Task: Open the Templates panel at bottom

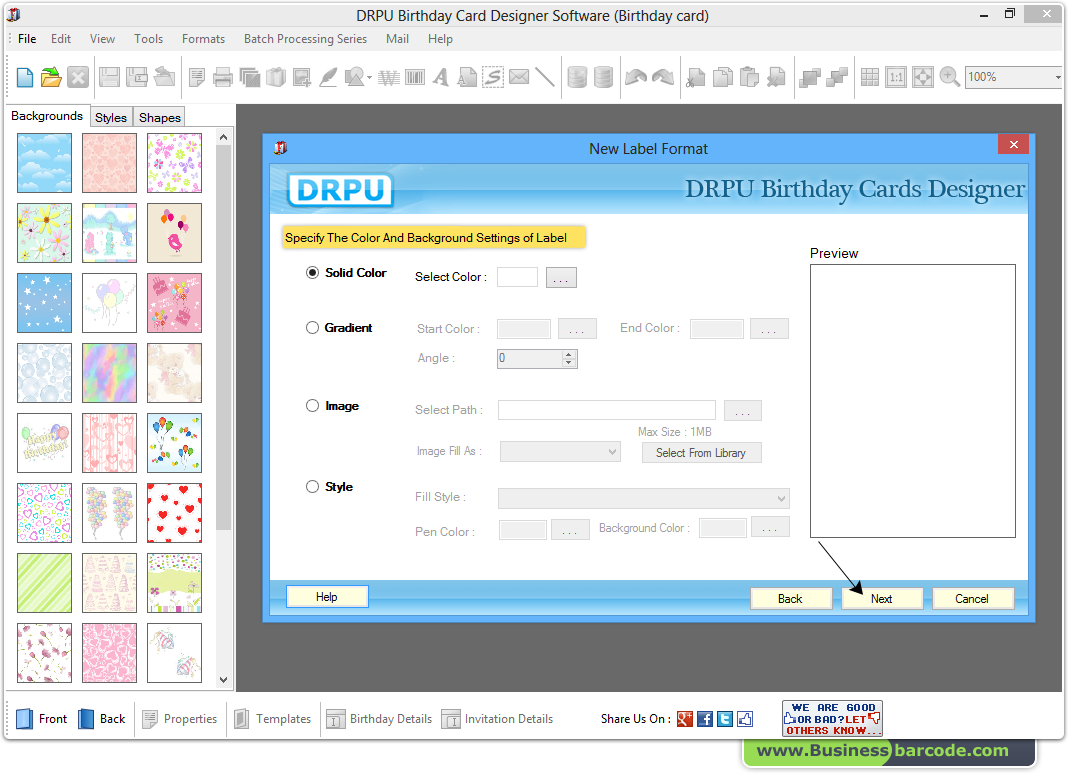Action: 272,719
